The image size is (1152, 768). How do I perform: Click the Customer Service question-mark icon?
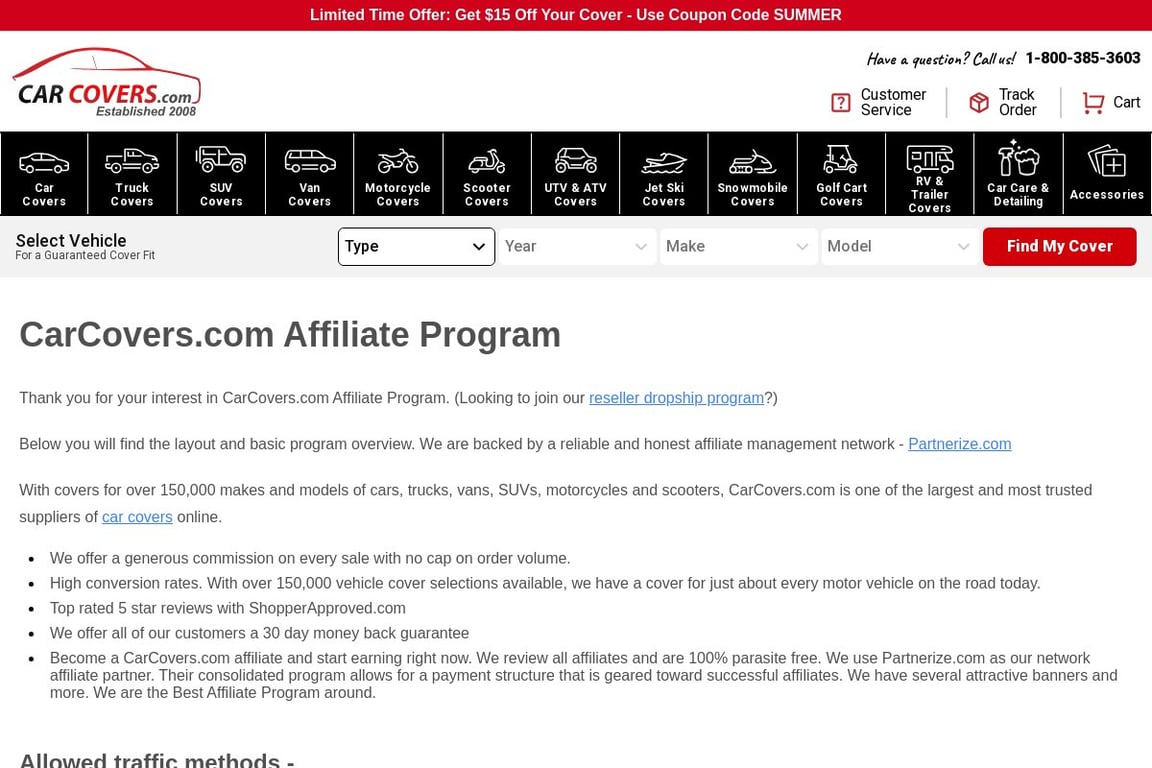840,103
